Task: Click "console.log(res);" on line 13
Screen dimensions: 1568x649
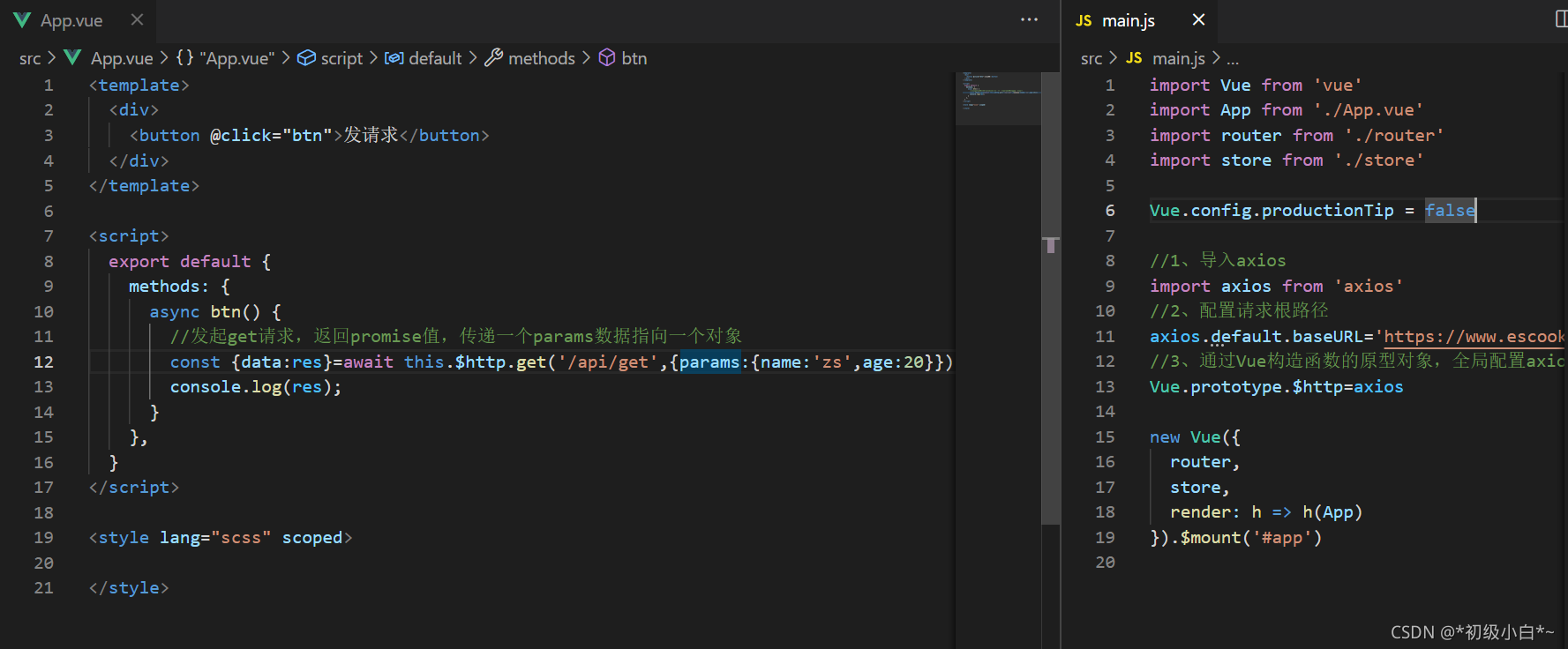Action: point(255,387)
